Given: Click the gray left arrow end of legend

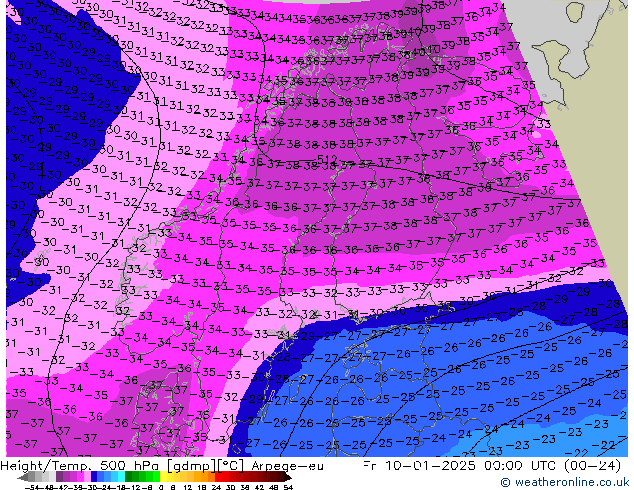Looking at the screenshot, I should pyautogui.click(x=23, y=478).
